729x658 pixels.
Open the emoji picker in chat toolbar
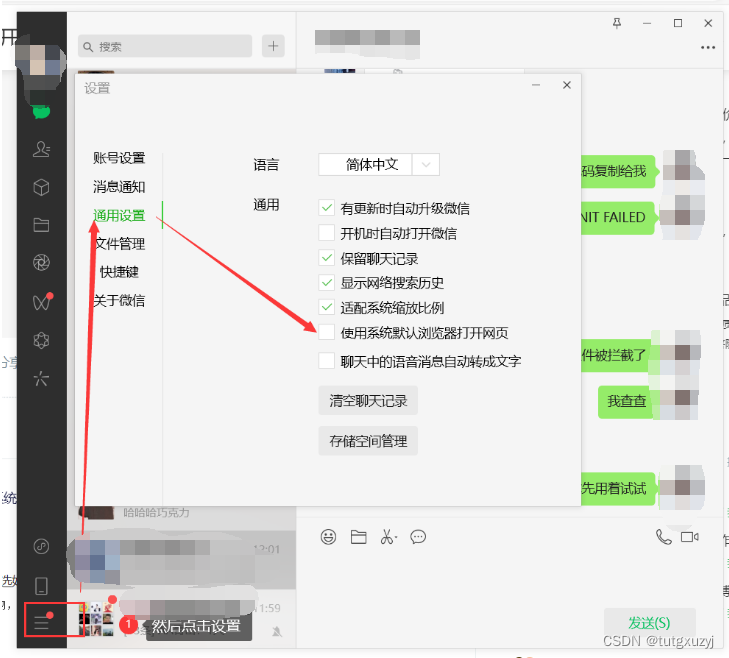click(328, 537)
